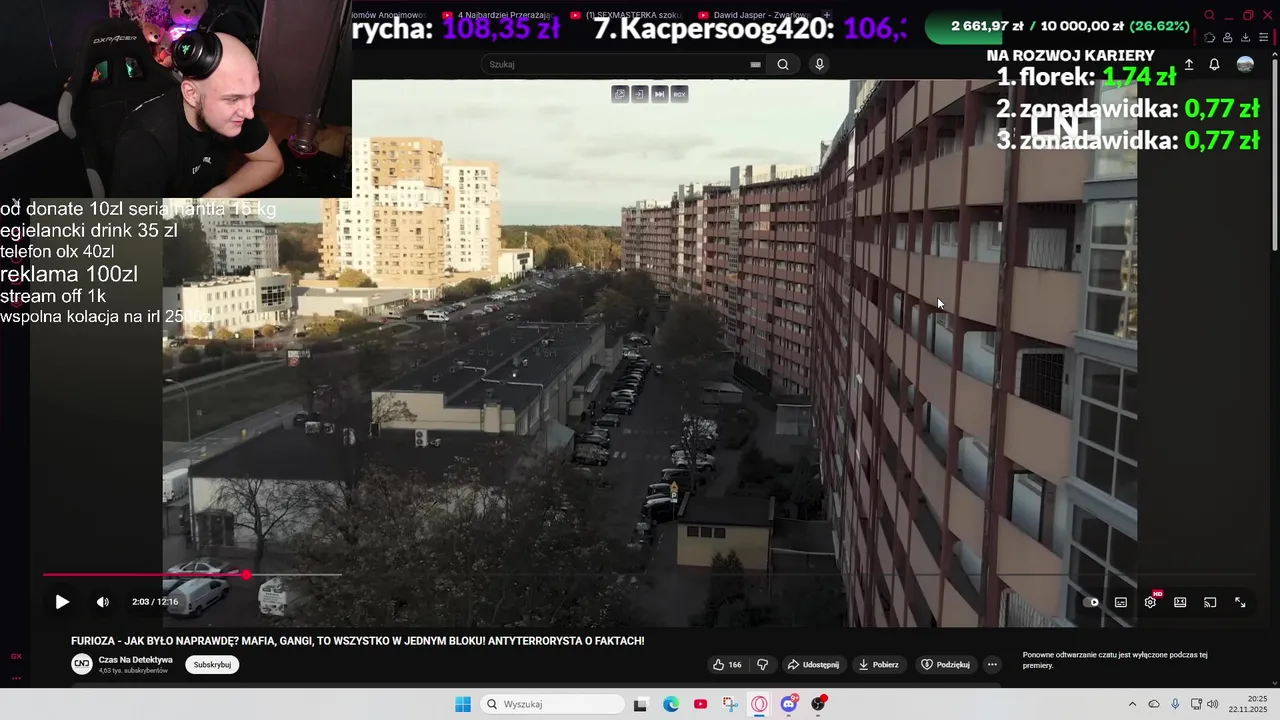Expand hidden system tray icons chevron
The image size is (1280, 720).
[1132, 704]
